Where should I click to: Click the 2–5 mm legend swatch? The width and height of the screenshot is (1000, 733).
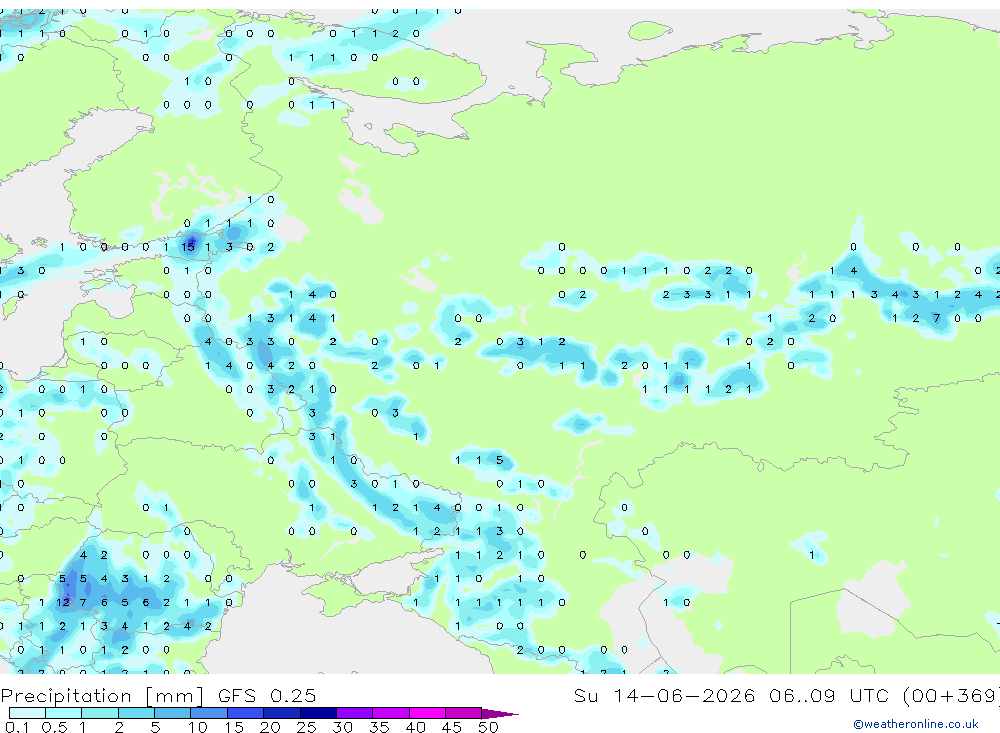click(136, 713)
